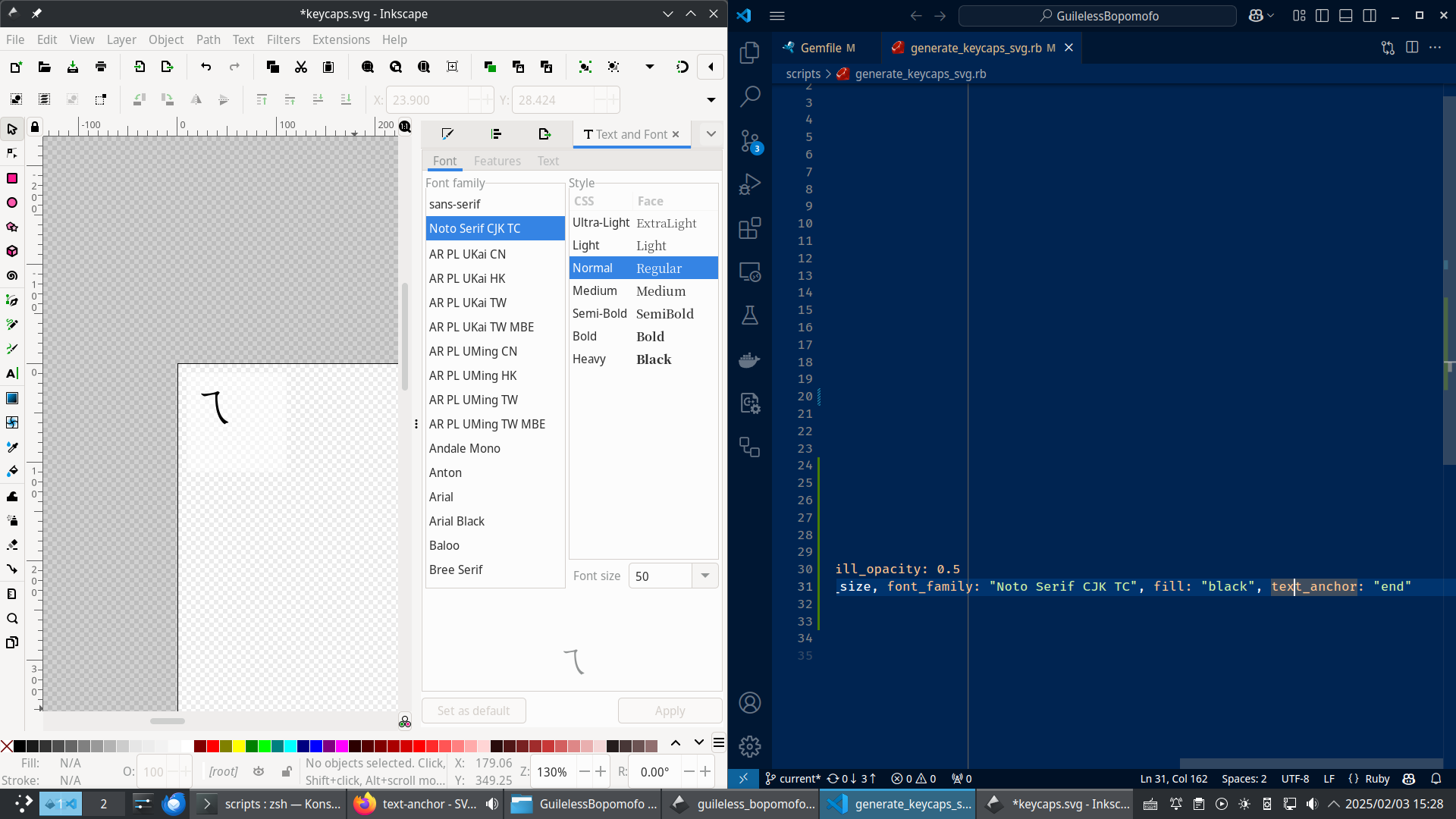
Task: Switch to the Features tab
Action: (x=497, y=161)
